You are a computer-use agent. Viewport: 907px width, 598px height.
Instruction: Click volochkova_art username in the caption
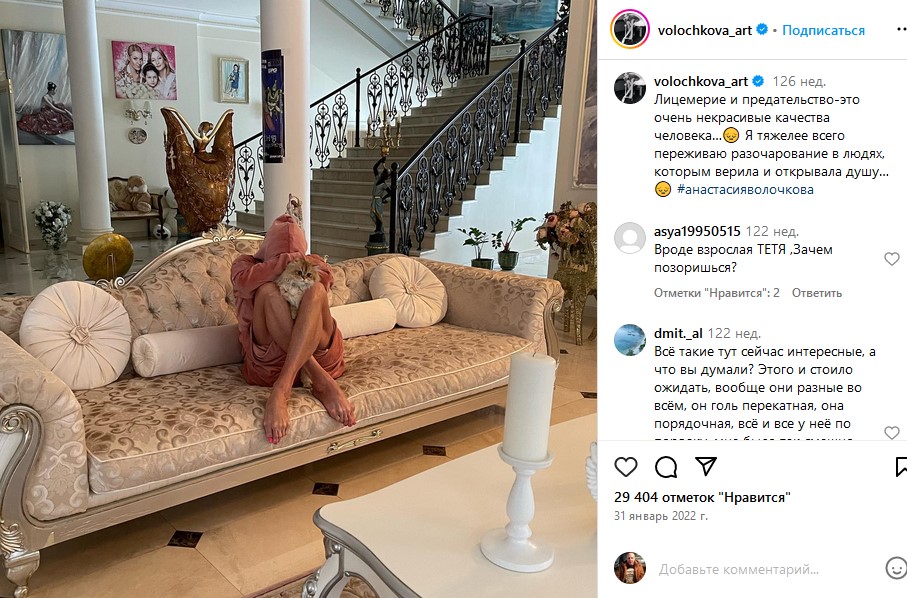(701, 82)
